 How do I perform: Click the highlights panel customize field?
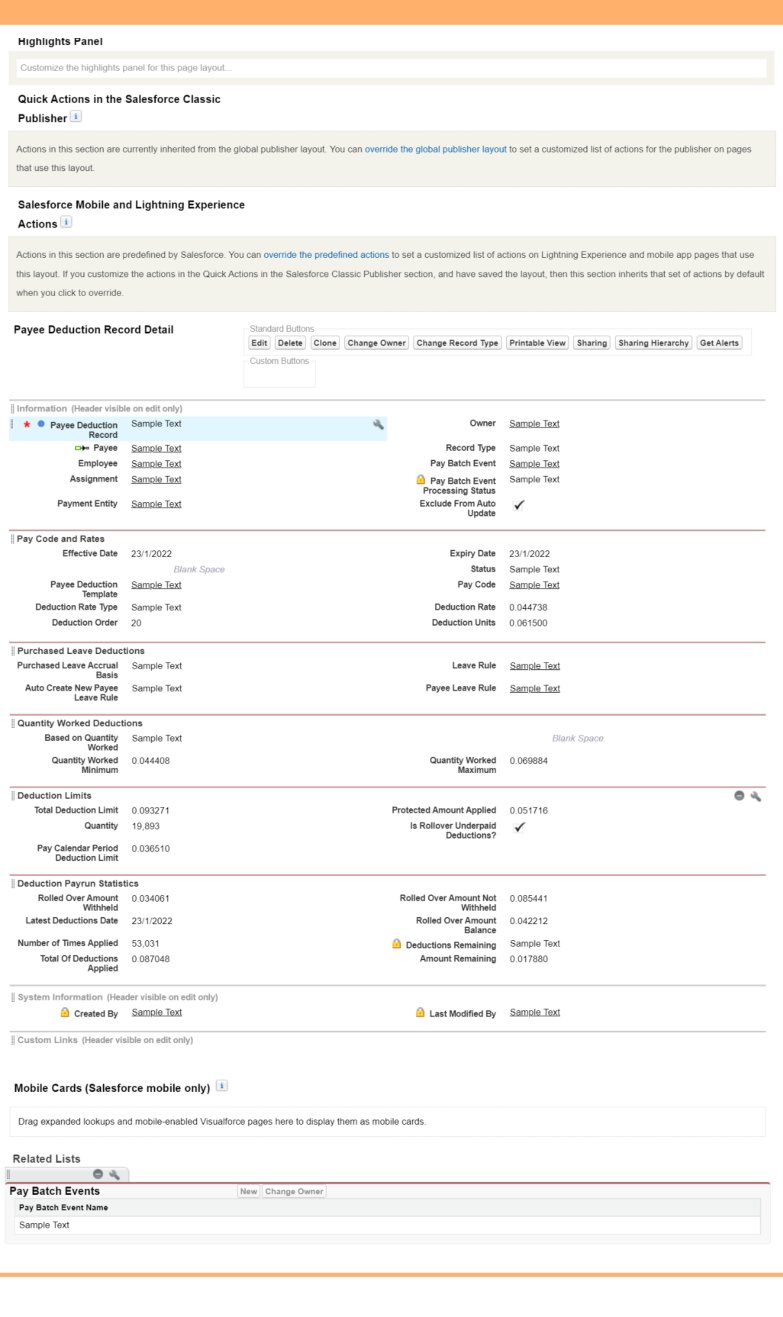point(391,68)
